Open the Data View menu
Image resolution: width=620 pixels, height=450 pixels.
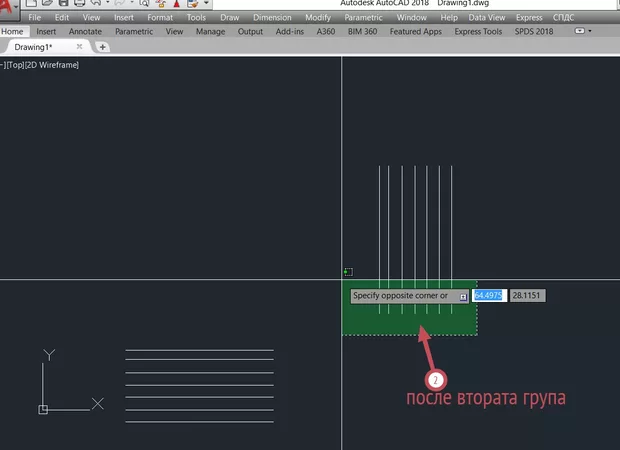(x=487, y=17)
